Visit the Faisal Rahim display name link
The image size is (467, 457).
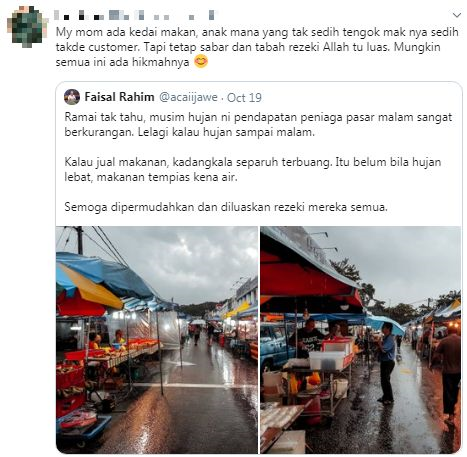coord(119,97)
